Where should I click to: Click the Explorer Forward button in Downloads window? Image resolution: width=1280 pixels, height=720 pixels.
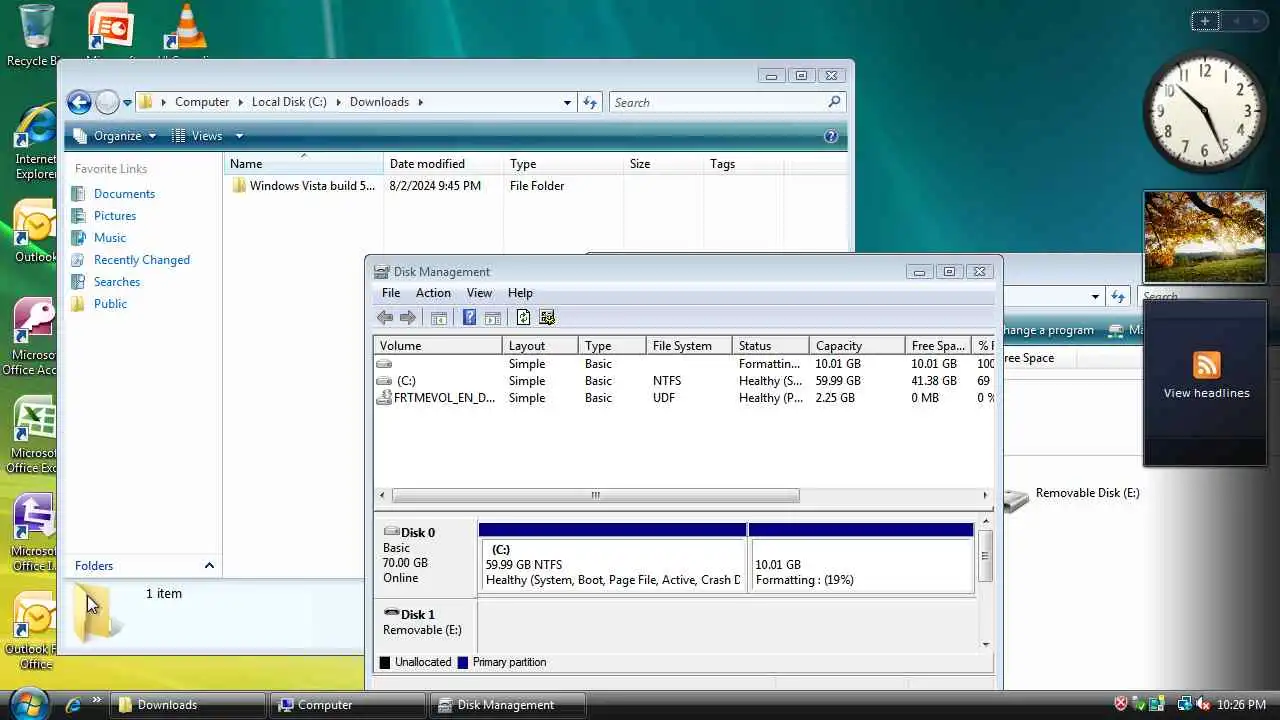tap(107, 102)
